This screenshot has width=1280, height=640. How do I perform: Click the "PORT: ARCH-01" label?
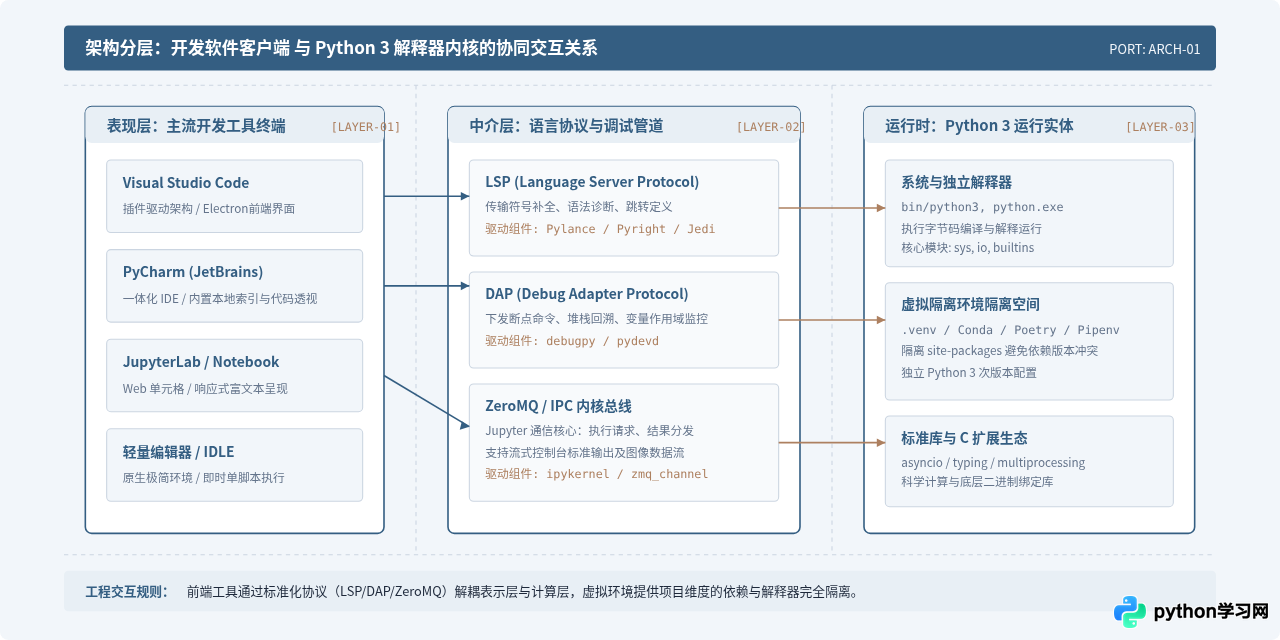pos(1154,49)
